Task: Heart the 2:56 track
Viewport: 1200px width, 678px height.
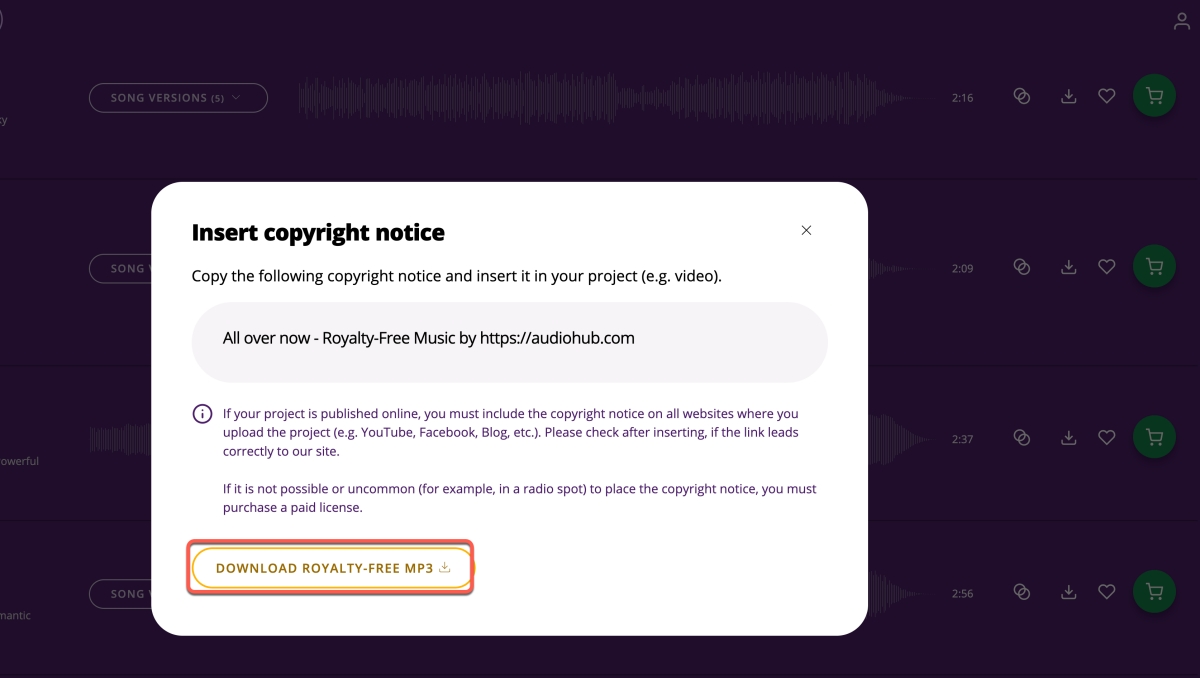Action: pos(1106,593)
